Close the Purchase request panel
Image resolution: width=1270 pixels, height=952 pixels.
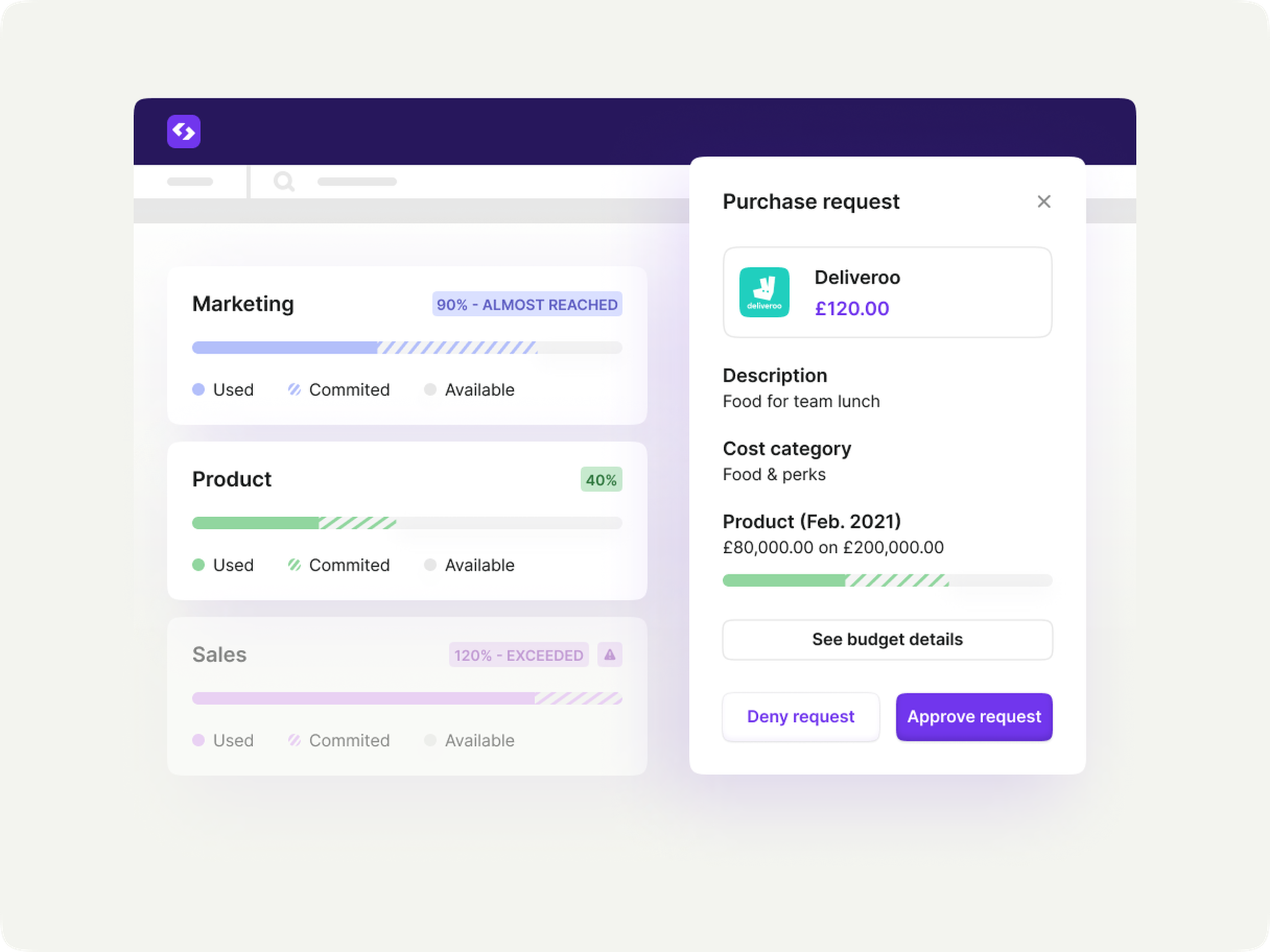click(1044, 201)
